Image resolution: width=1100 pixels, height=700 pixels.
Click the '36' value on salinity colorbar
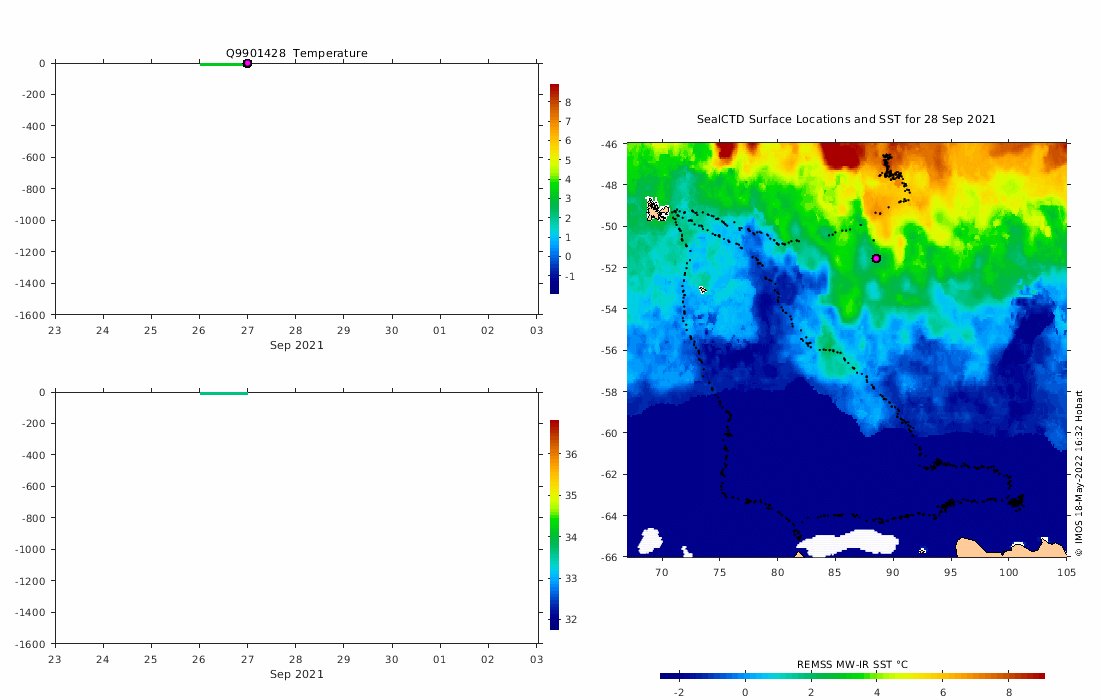[x=571, y=455]
